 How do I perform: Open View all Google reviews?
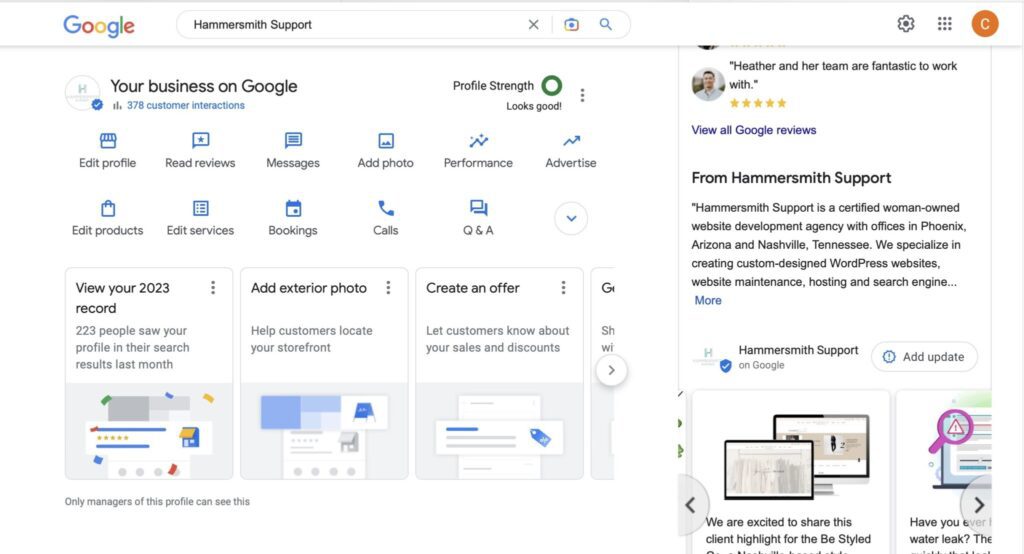click(x=754, y=130)
